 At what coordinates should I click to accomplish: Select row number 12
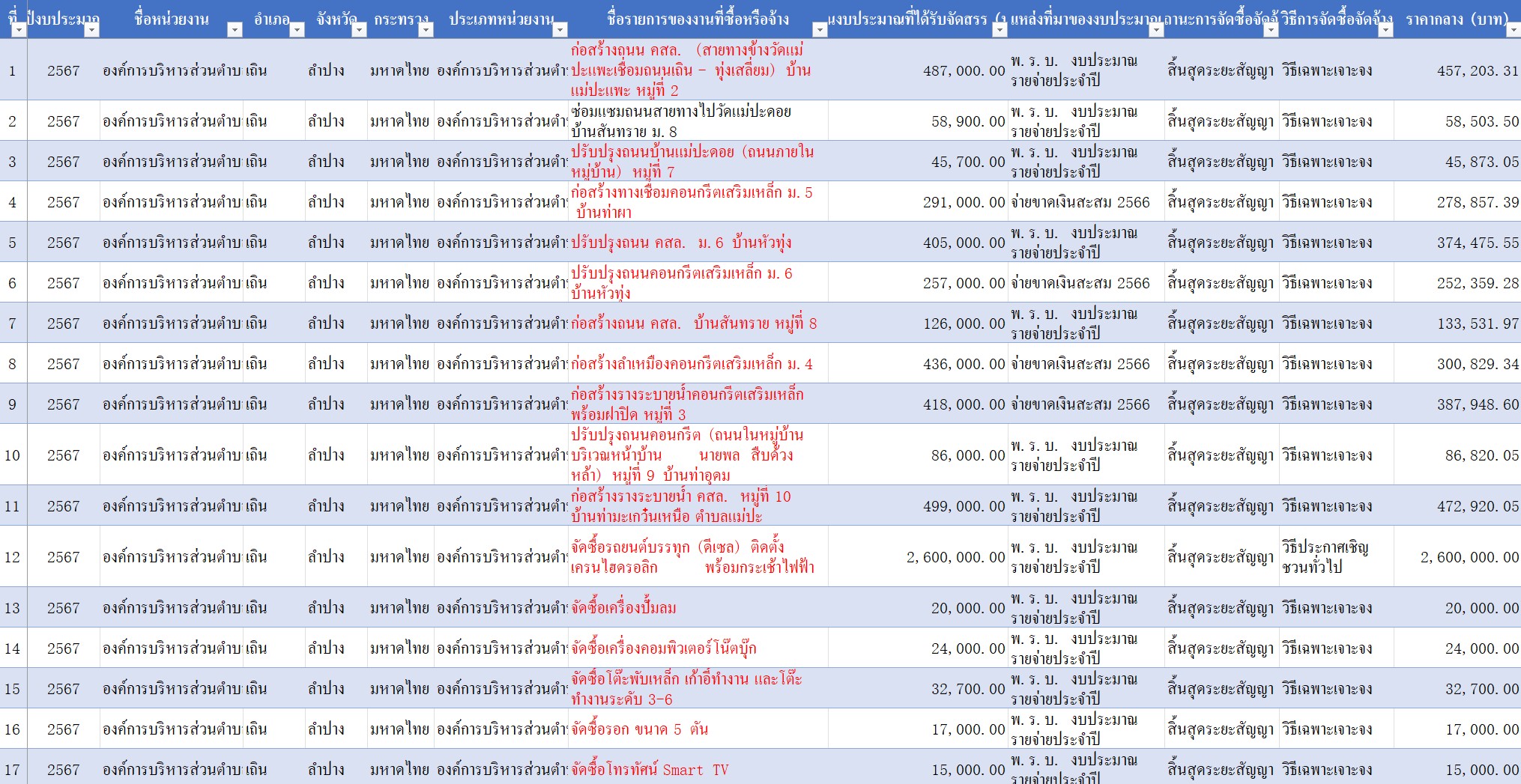coord(13,557)
